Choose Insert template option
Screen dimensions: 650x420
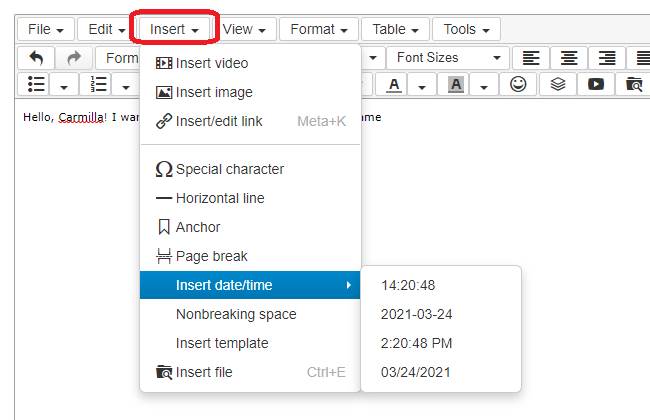coord(250,343)
